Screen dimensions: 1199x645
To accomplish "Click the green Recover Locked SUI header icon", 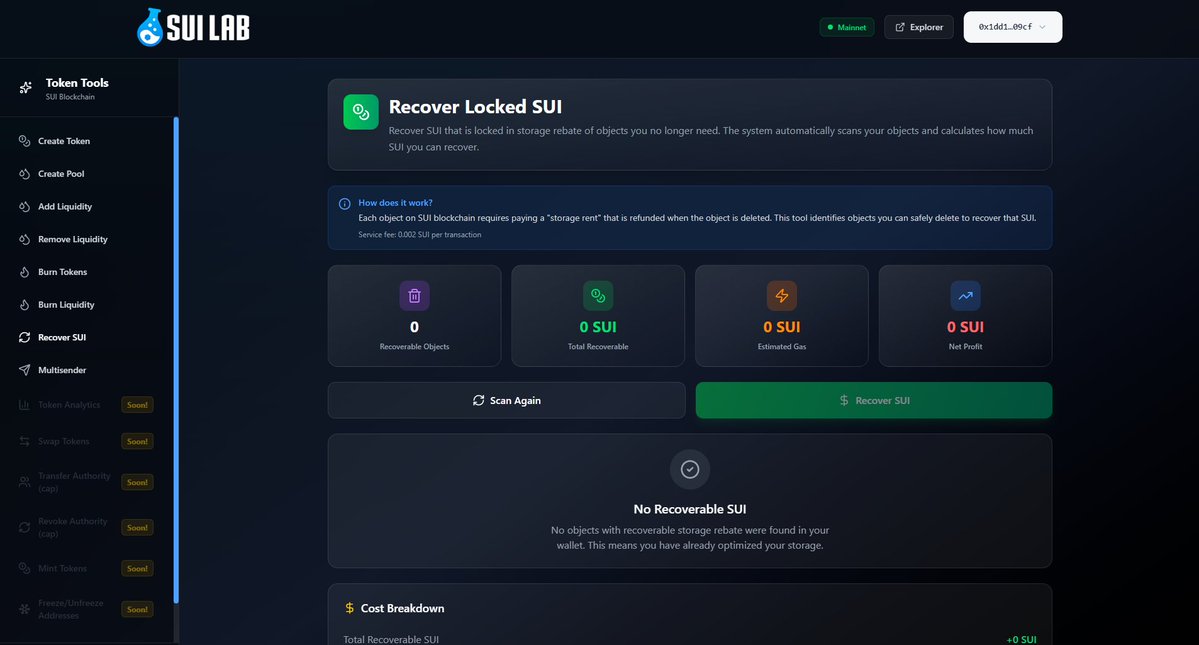I will click(x=360, y=111).
